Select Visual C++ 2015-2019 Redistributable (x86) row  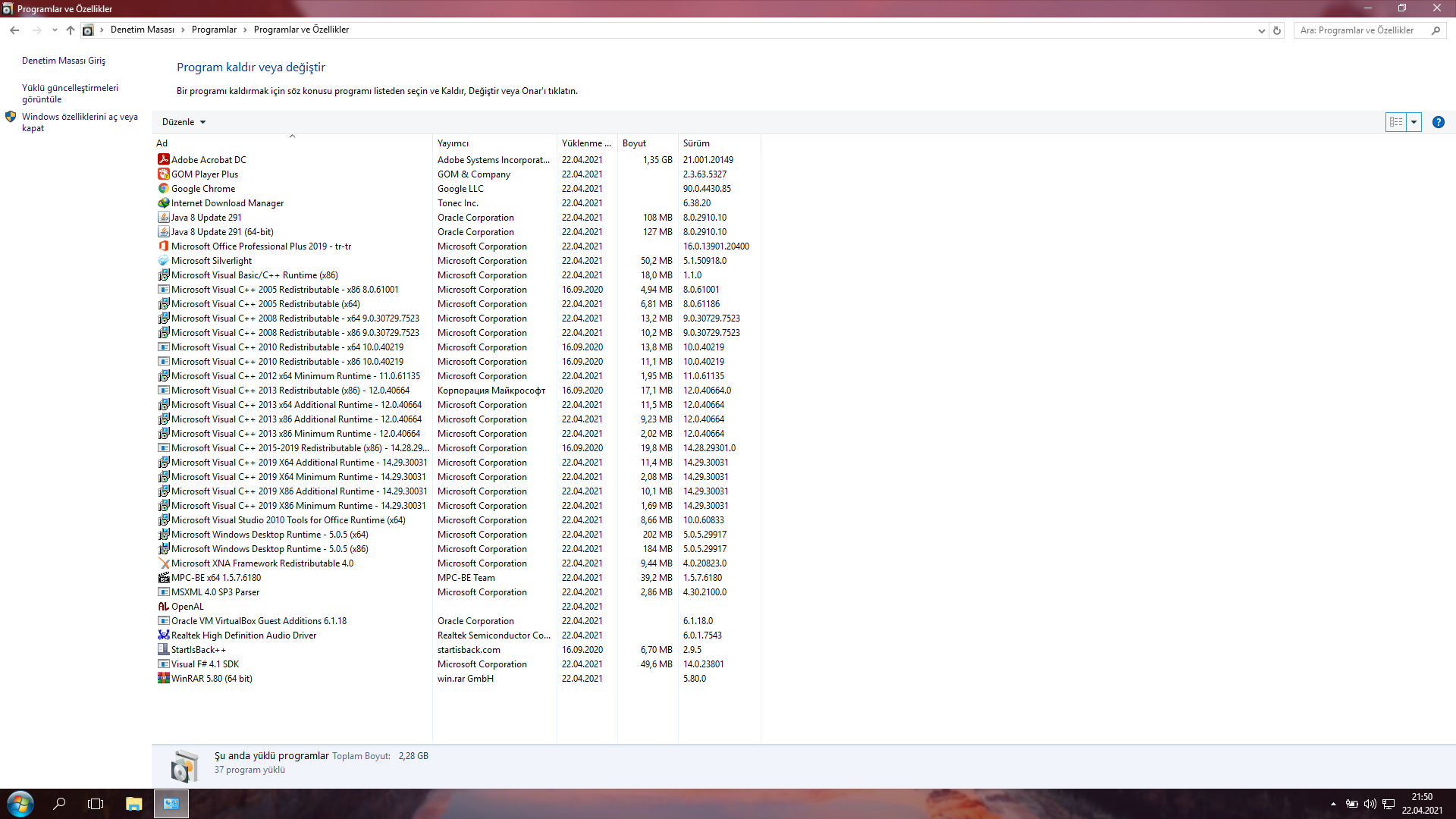tap(457, 447)
